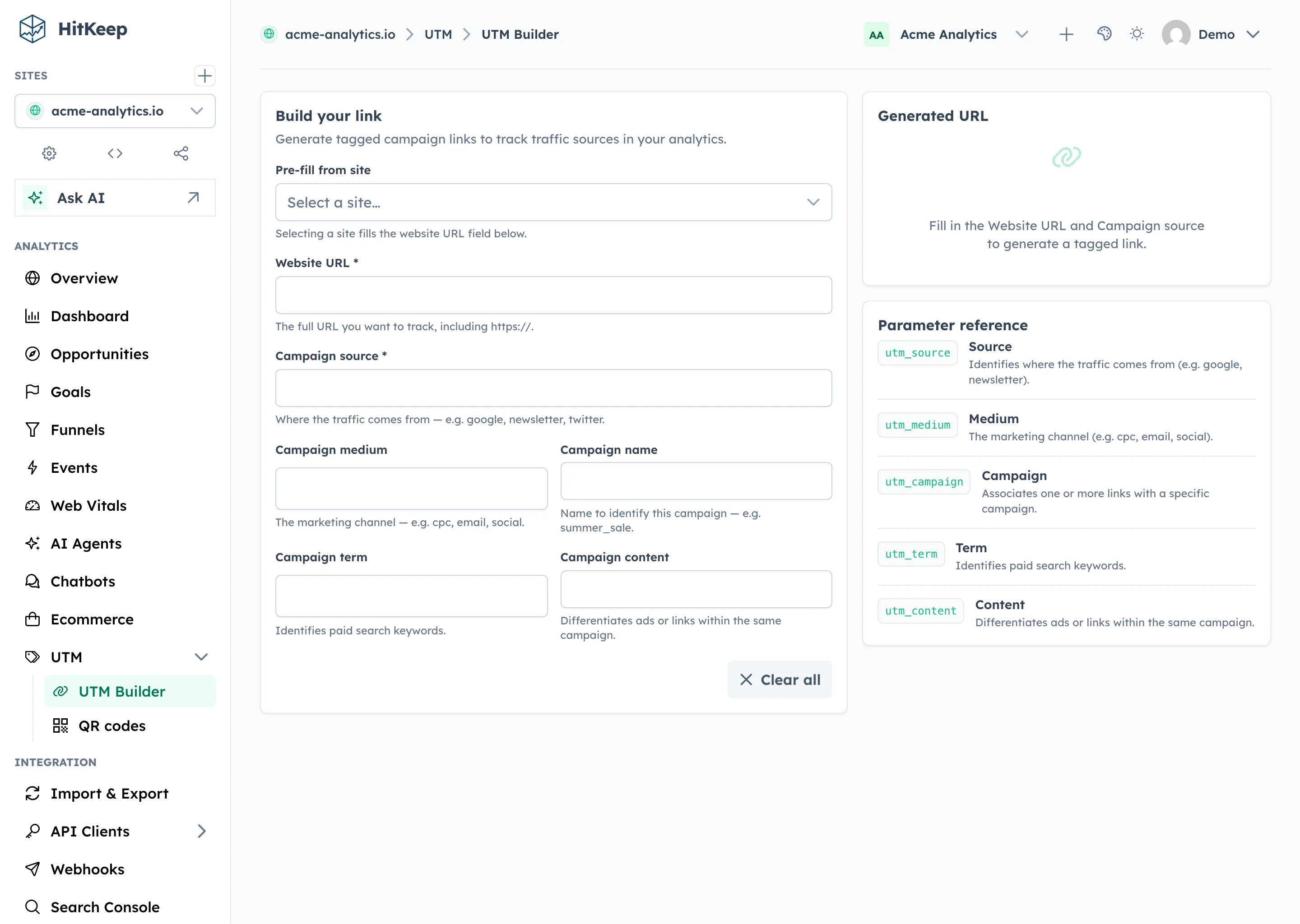
Task: Focus the Campaign content input field
Action: 696,589
